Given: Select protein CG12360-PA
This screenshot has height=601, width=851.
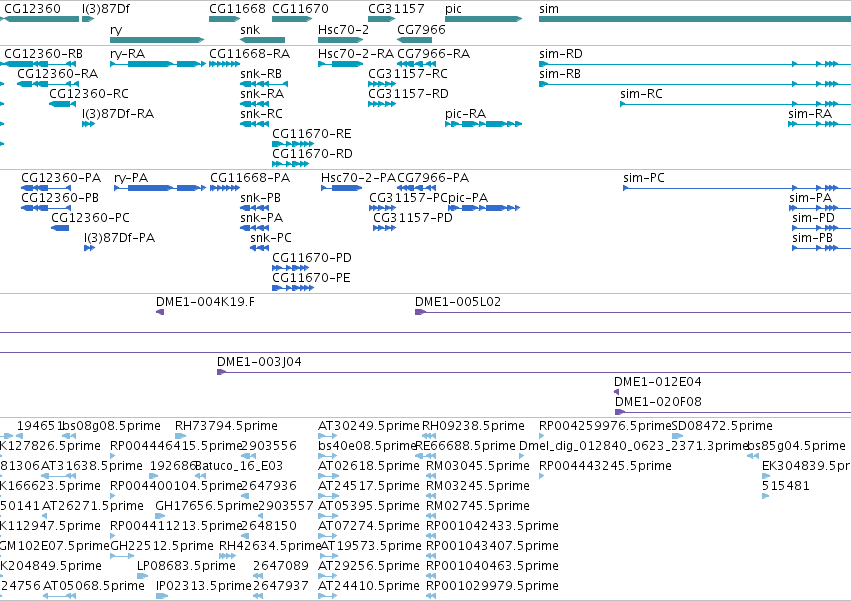Looking at the screenshot, I should point(61,178).
